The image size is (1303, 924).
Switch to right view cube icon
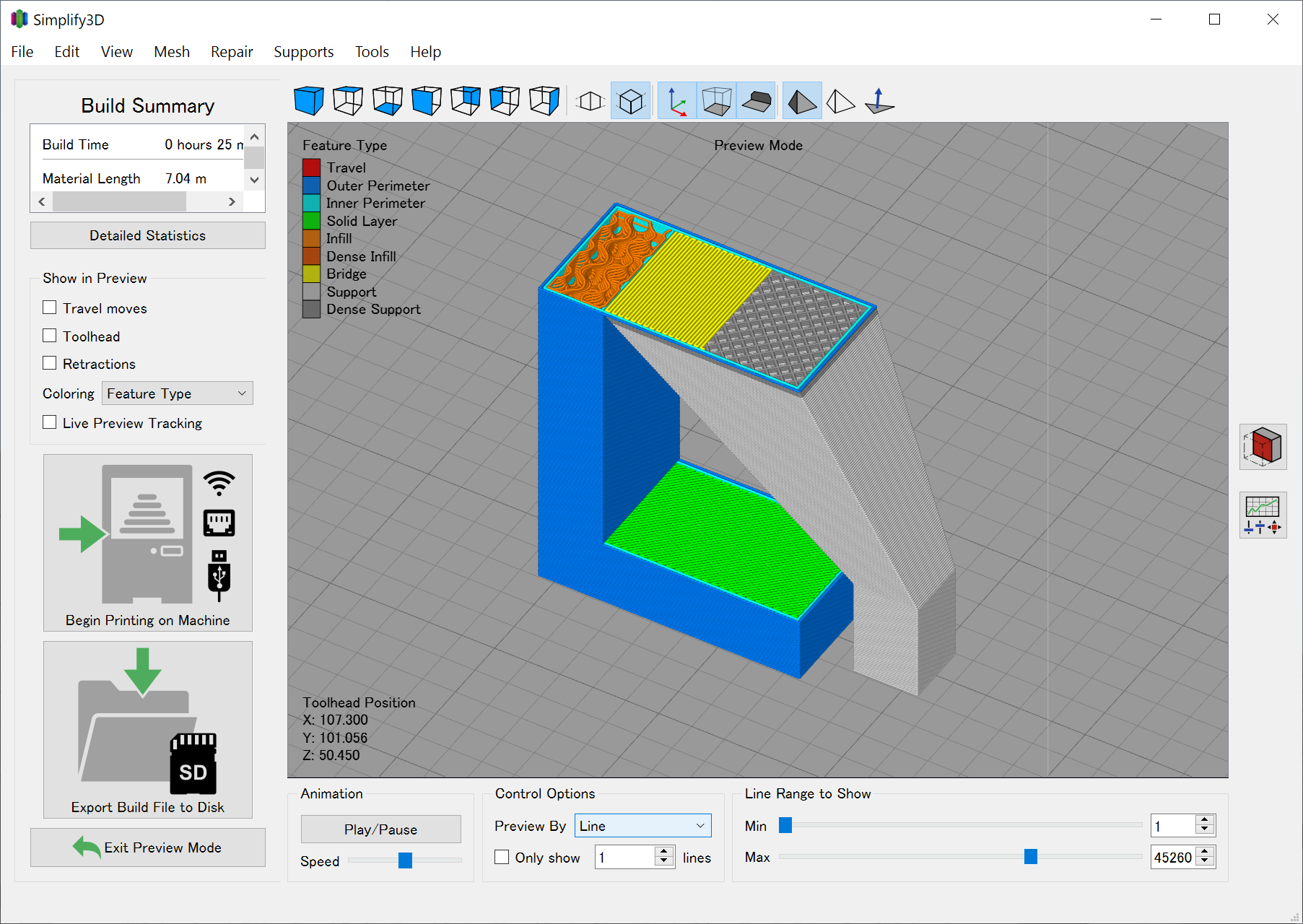[544, 101]
